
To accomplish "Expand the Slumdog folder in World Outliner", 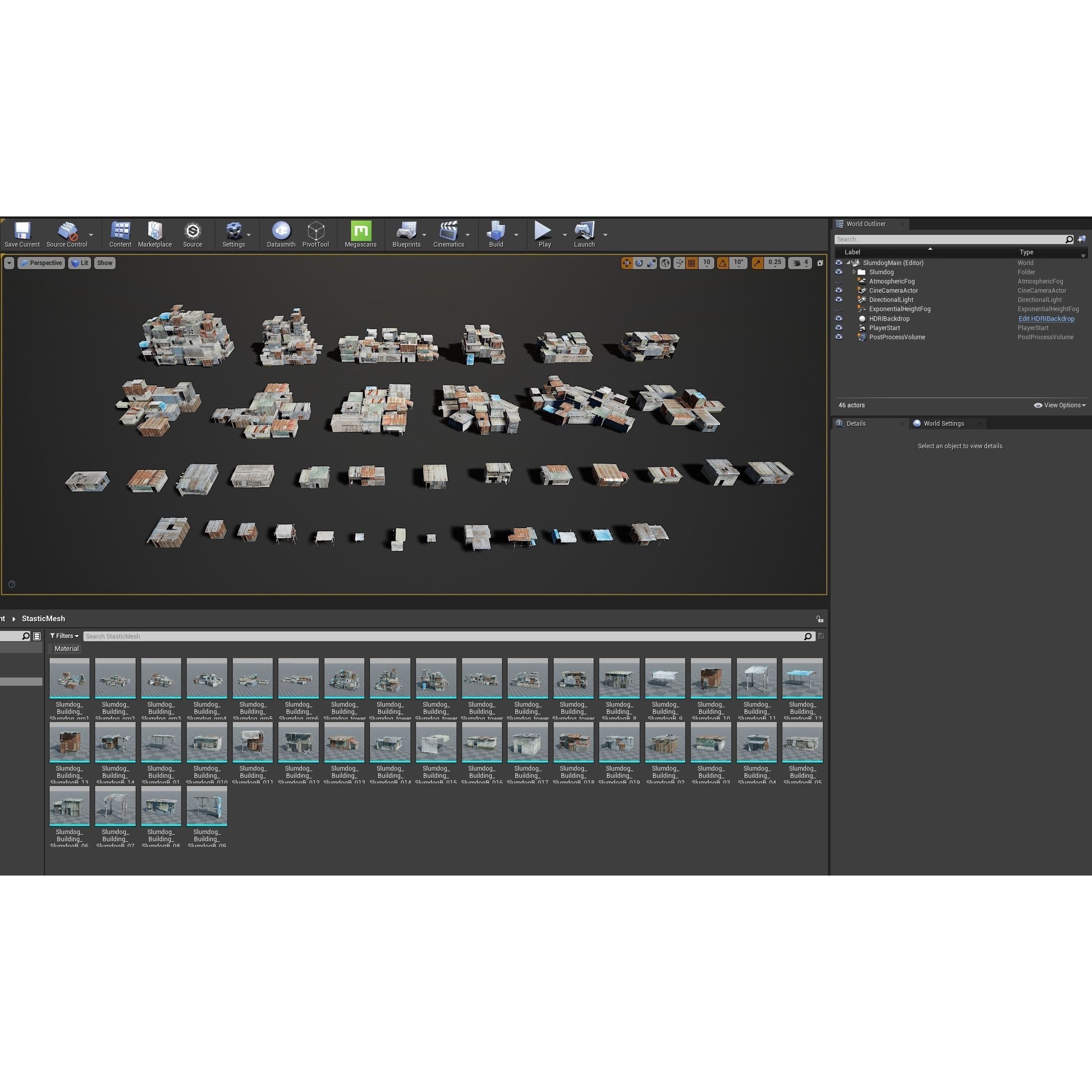I will (x=855, y=272).
